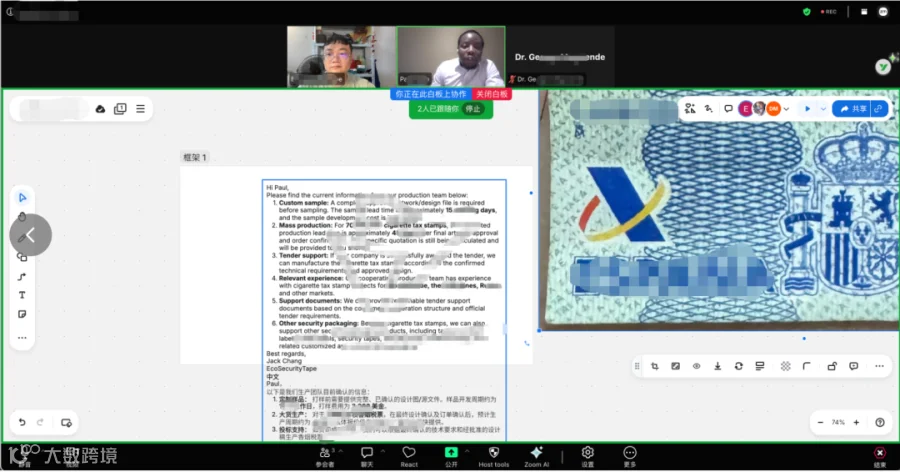The height and width of the screenshot is (472, 900).
Task: Click the 共享 share button
Action: pyautogui.click(x=853, y=109)
